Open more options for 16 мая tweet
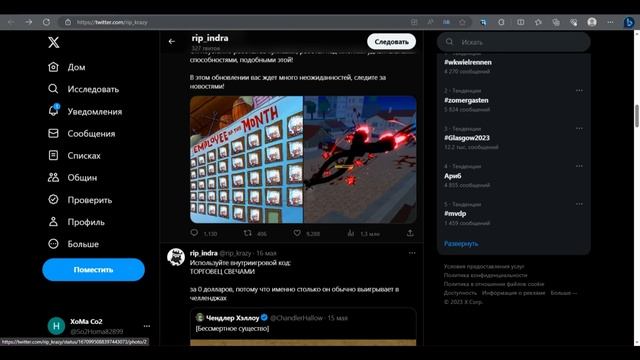Screen dimensions: 640x360 point(412,253)
